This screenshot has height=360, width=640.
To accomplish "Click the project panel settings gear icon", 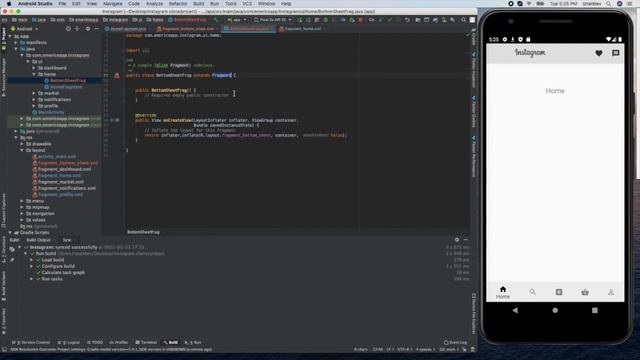I will point(88,29).
